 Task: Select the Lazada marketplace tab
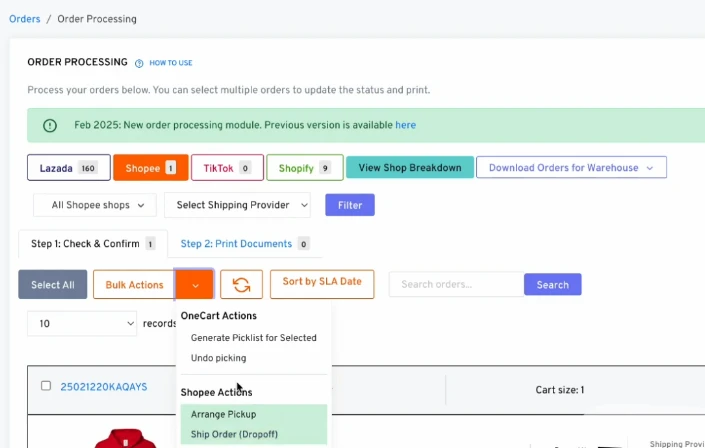[69, 168]
